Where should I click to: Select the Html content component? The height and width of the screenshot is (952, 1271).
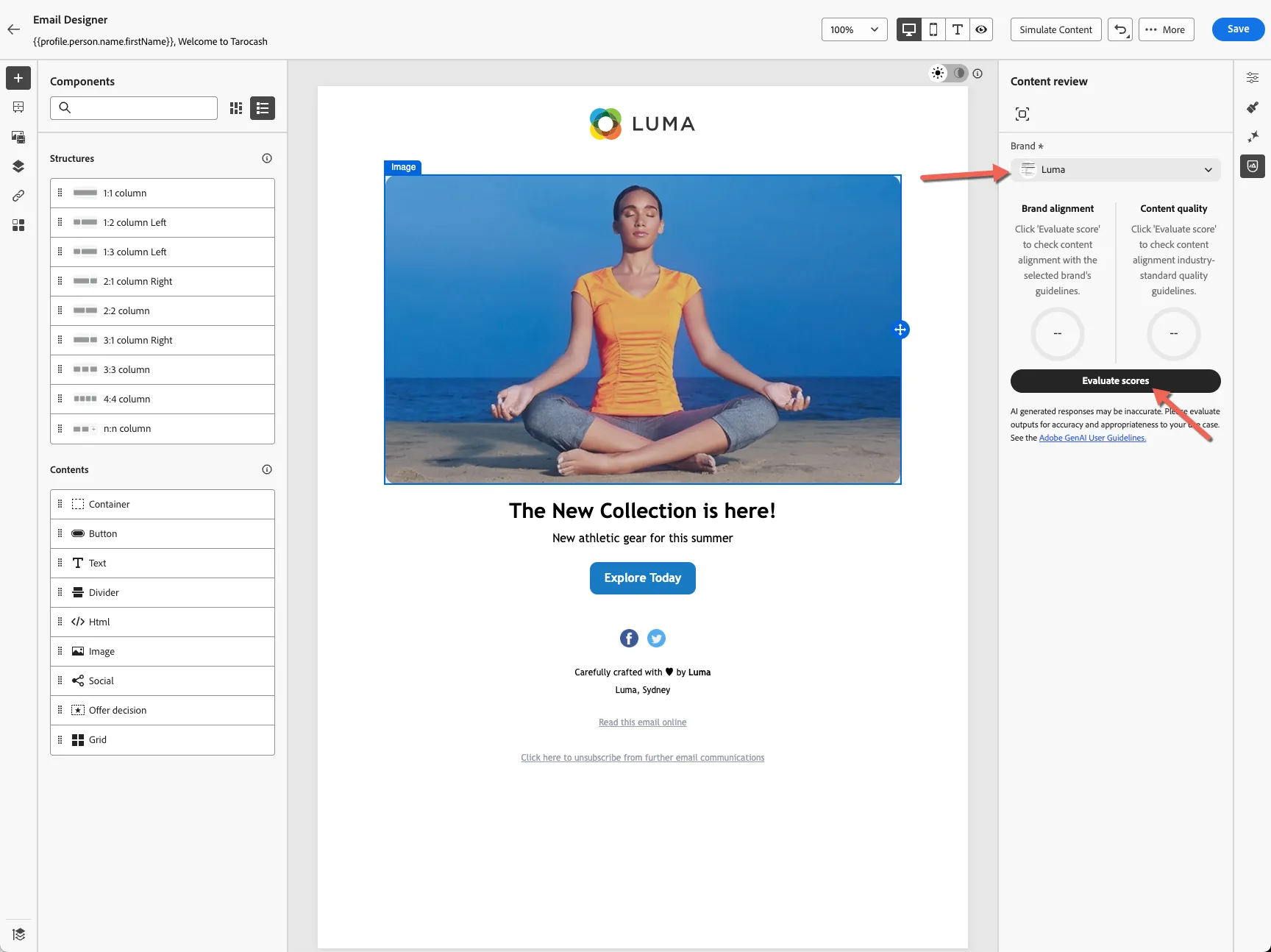pyautogui.click(x=163, y=622)
